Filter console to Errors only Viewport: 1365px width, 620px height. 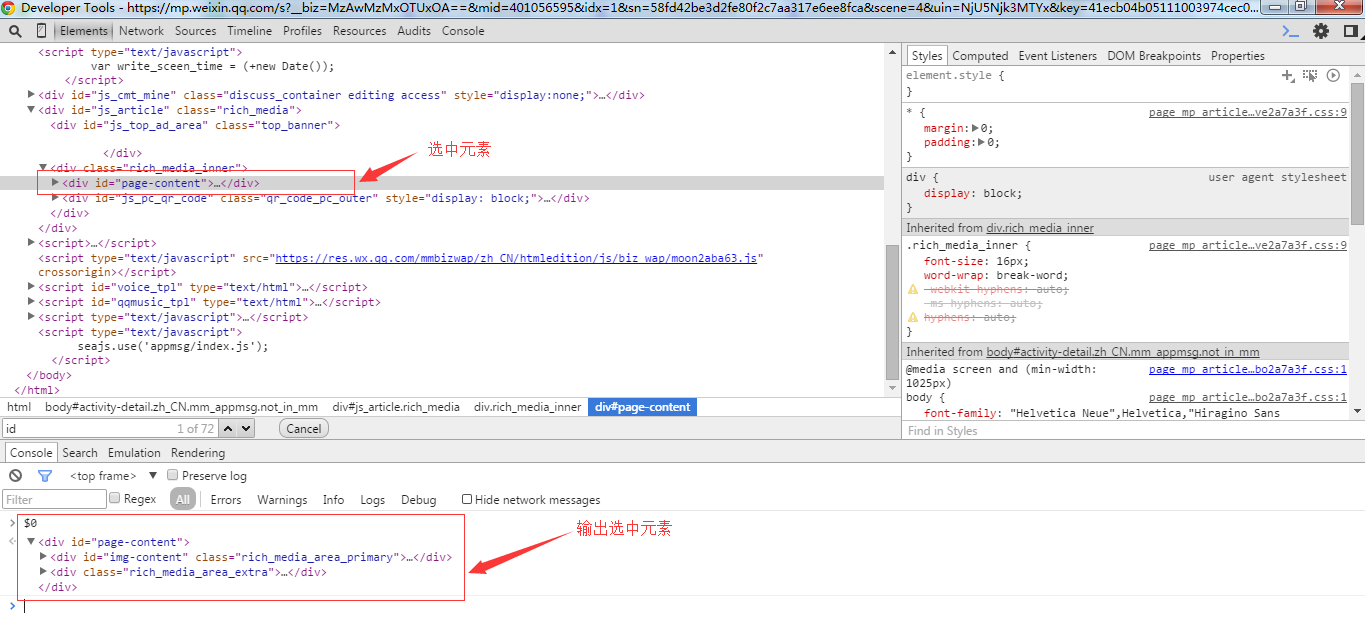[x=226, y=499]
